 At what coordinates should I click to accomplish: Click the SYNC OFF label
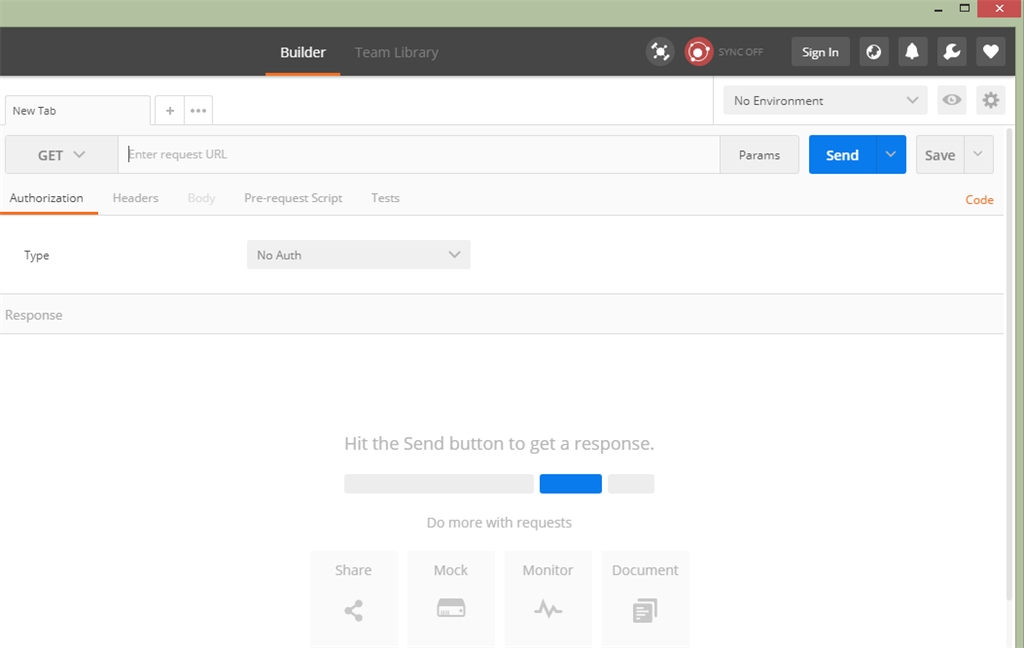pos(741,52)
